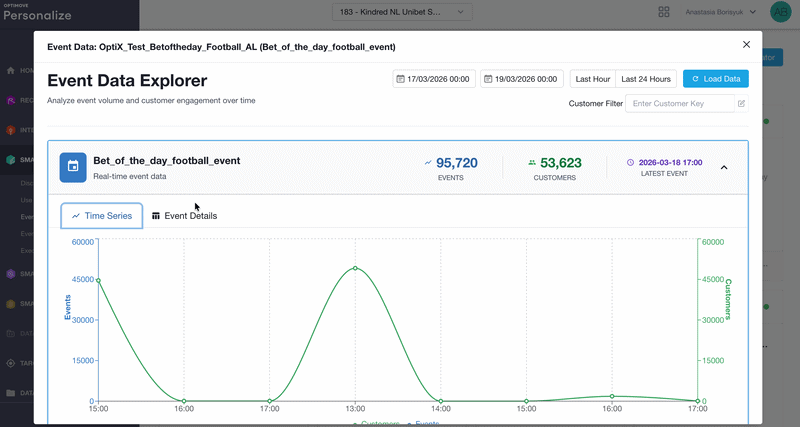
Task: Select the Last 24 Hours range
Action: tap(646, 79)
